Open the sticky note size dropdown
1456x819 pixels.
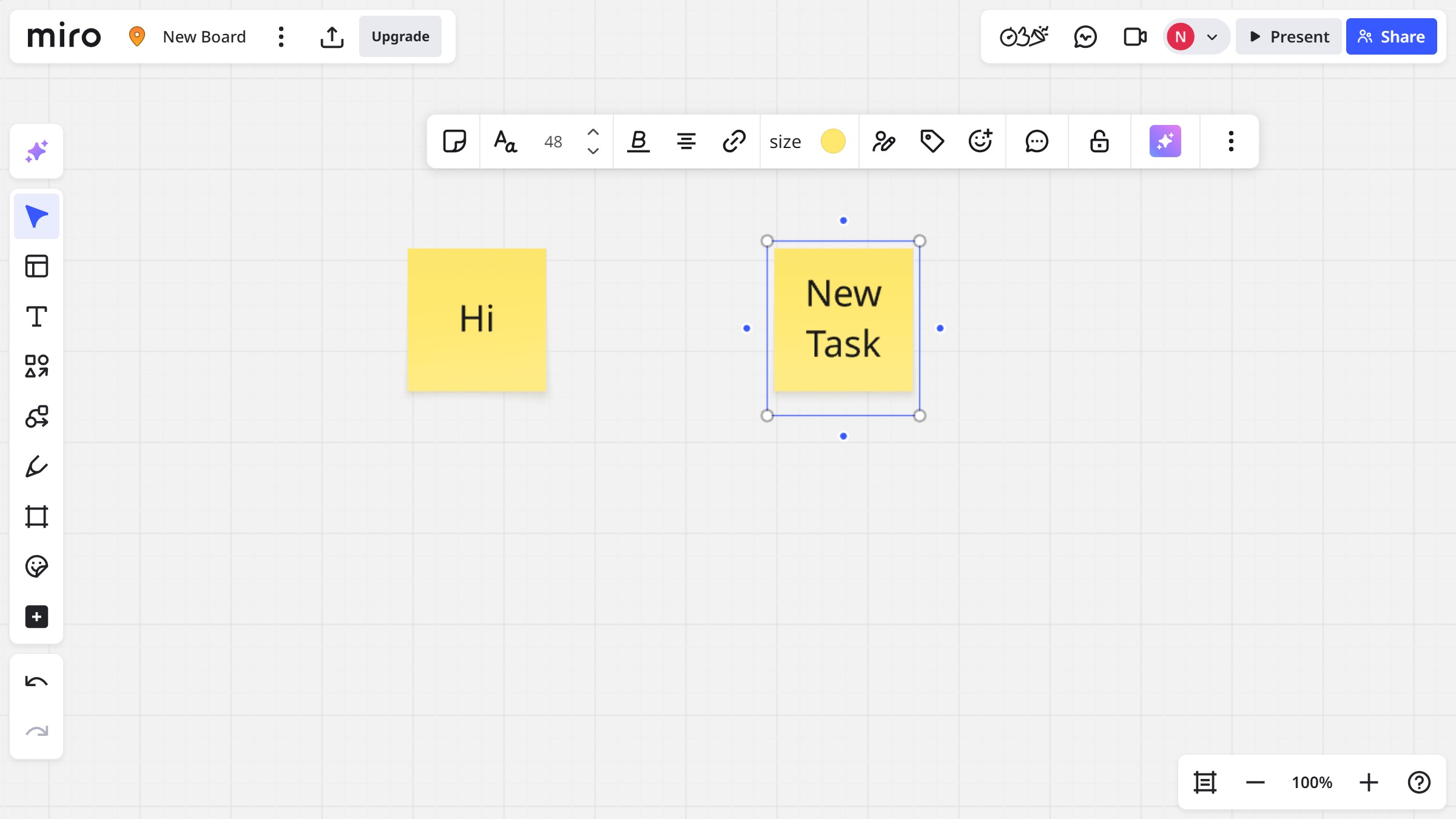pos(785,141)
